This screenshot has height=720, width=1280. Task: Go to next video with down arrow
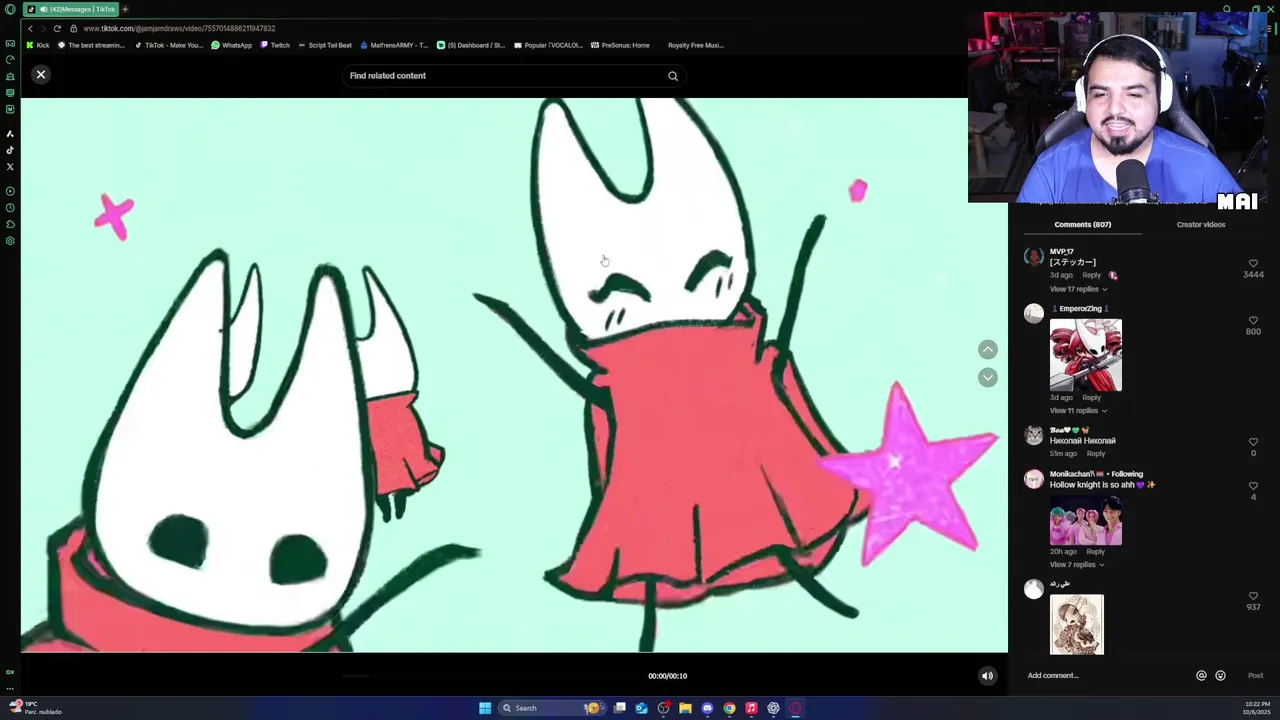click(988, 377)
